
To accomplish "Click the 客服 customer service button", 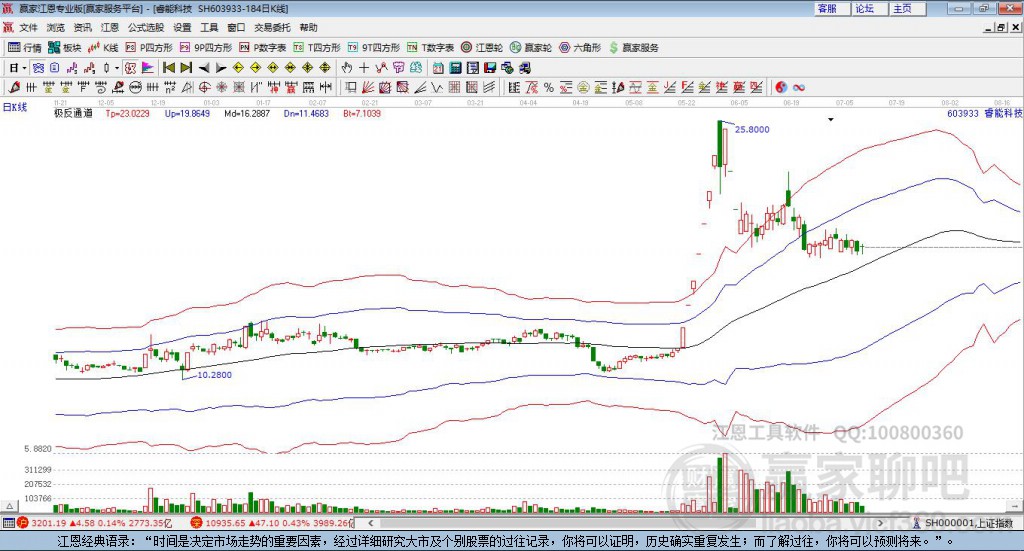I will tap(832, 8).
